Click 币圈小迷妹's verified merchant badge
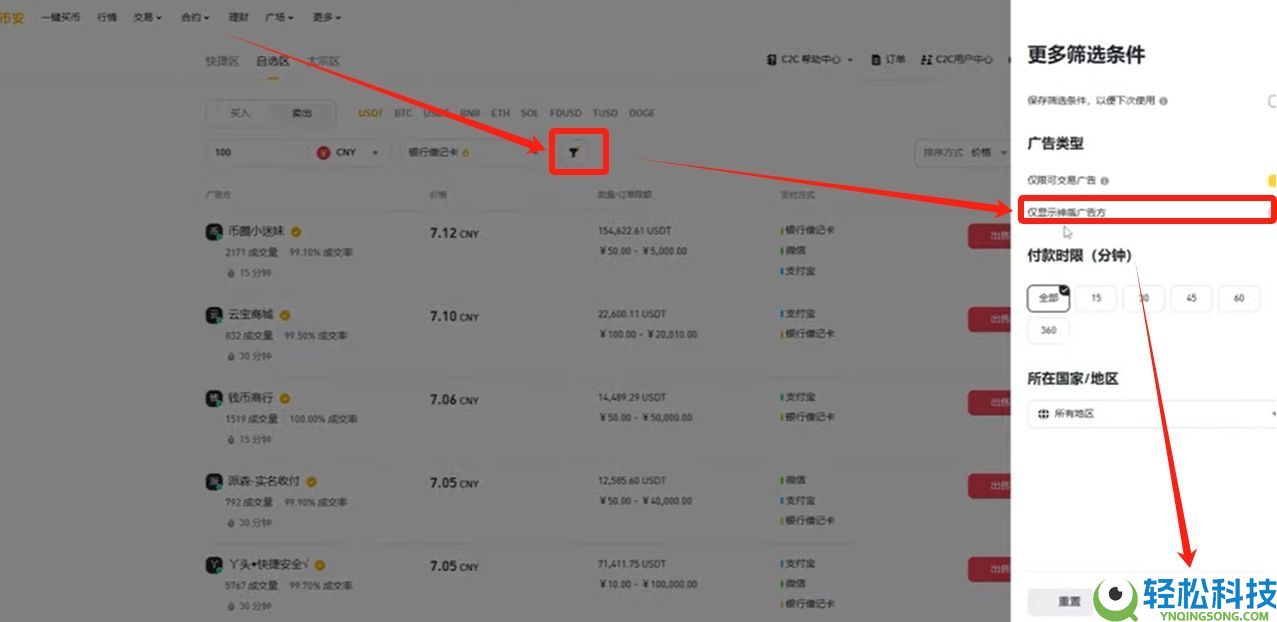This screenshot has height=622, width=1277. click(x=298, y=230)
